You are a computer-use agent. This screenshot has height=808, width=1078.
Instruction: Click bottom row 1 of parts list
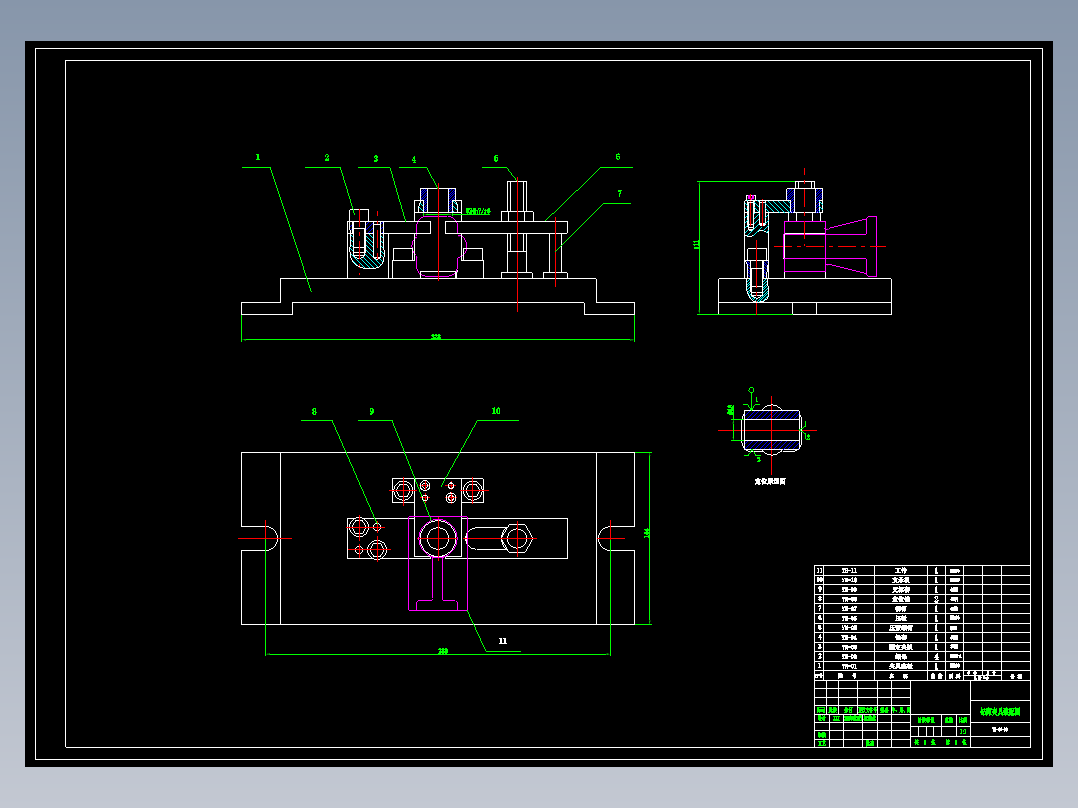922,666
